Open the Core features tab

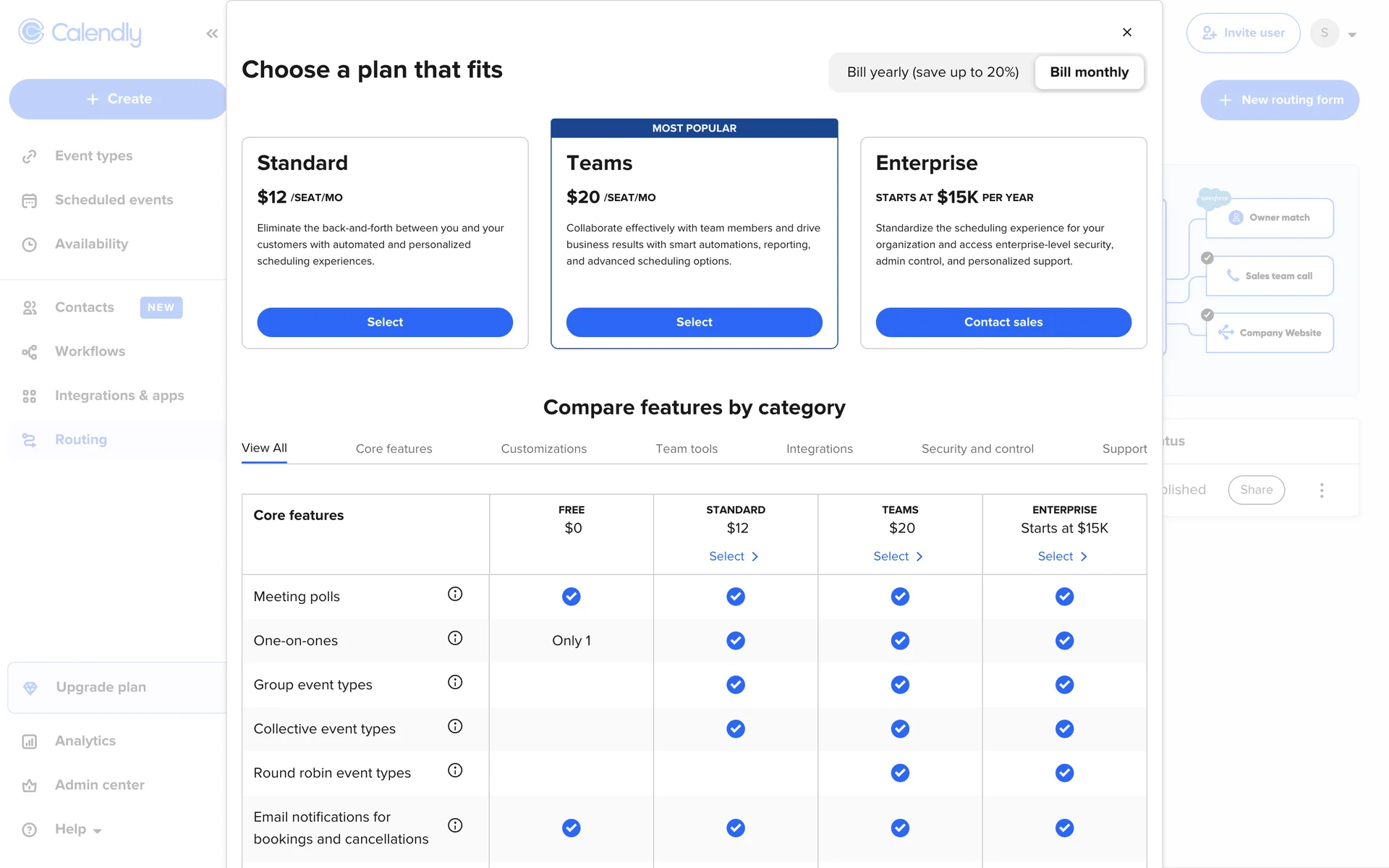(394, 448)
